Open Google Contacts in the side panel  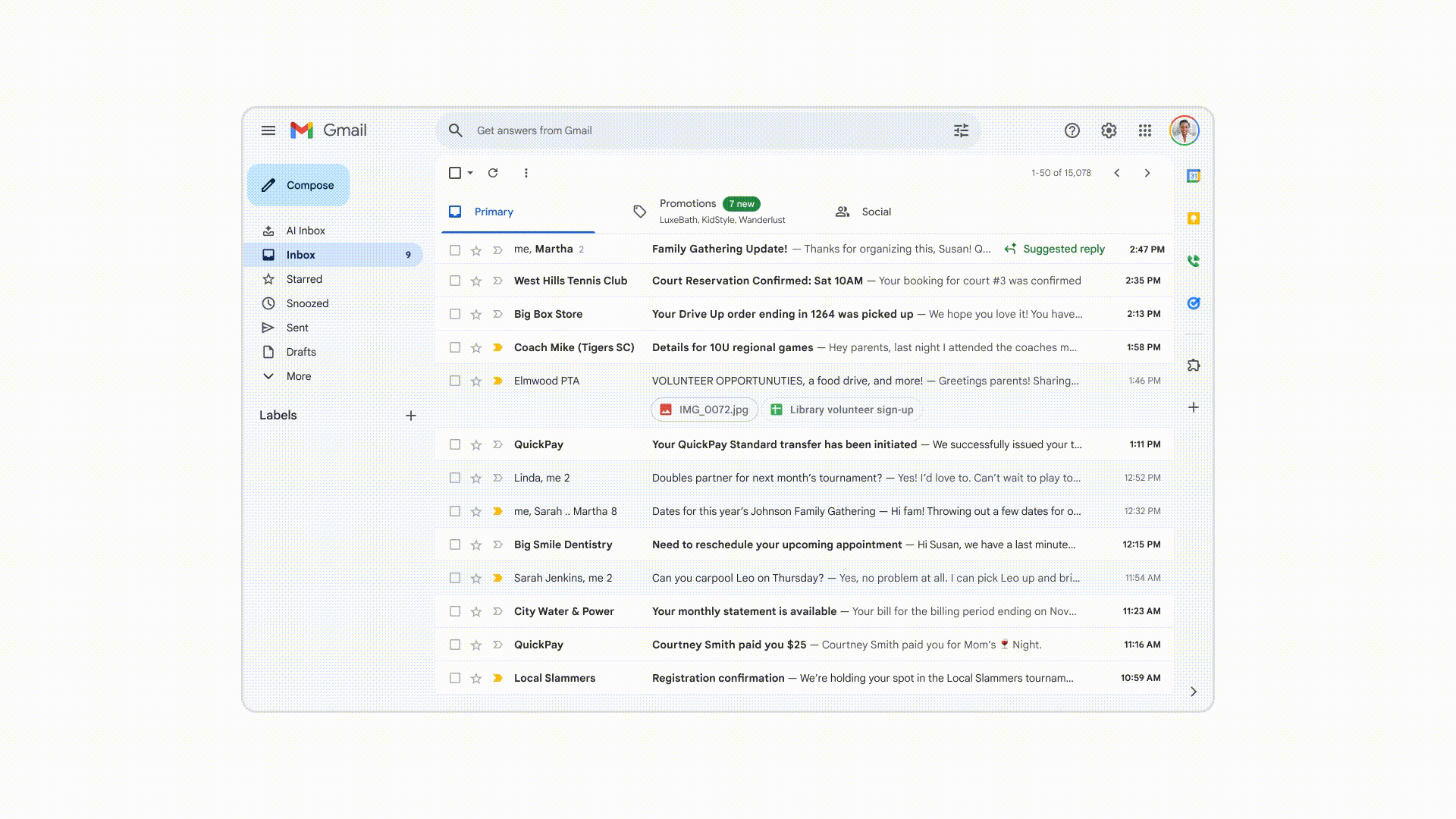pyautogui.click(x=1193, y=261)
